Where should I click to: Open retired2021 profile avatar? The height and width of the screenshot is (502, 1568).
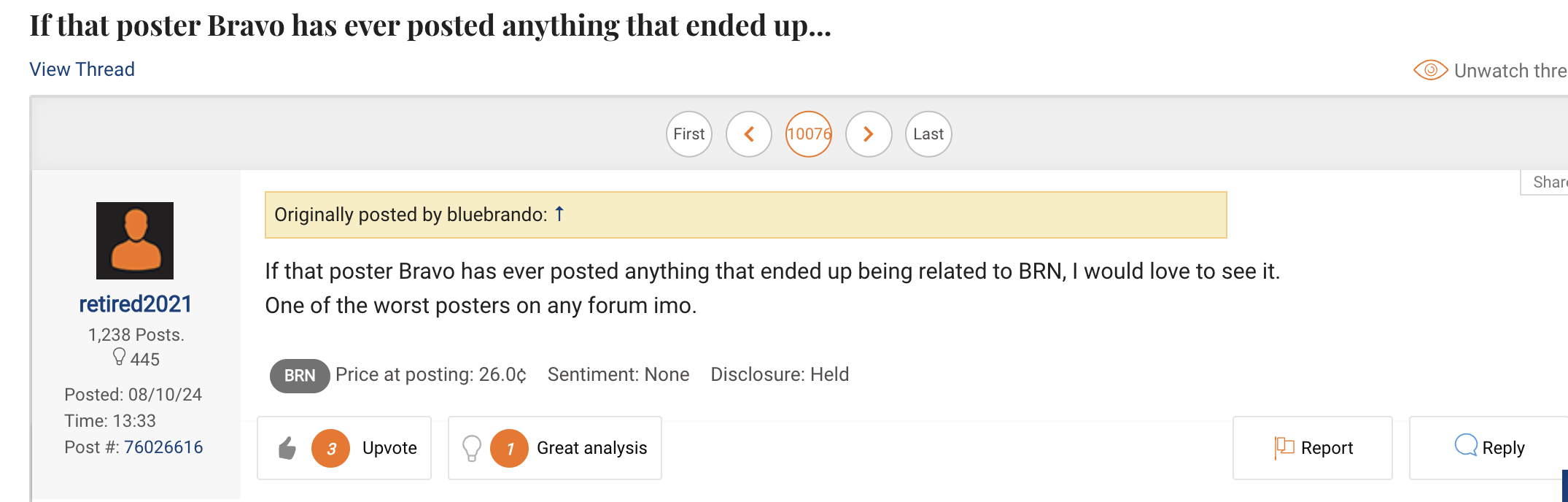click(135, 241)
